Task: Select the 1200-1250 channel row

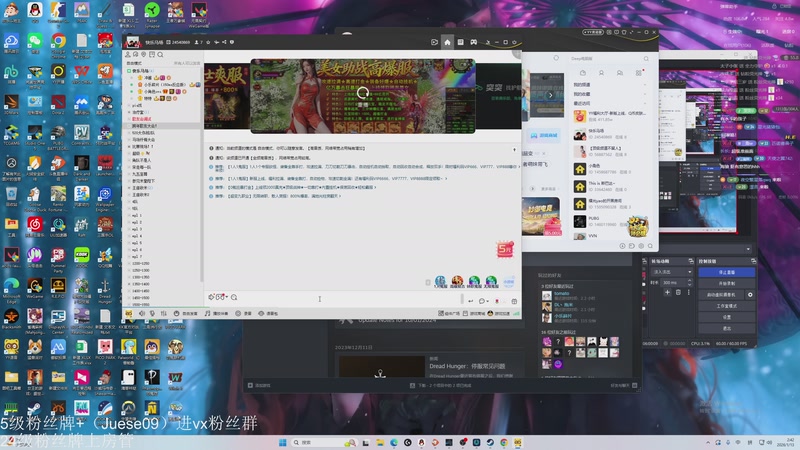Action: pyautogui.click(x=141, y=263)
